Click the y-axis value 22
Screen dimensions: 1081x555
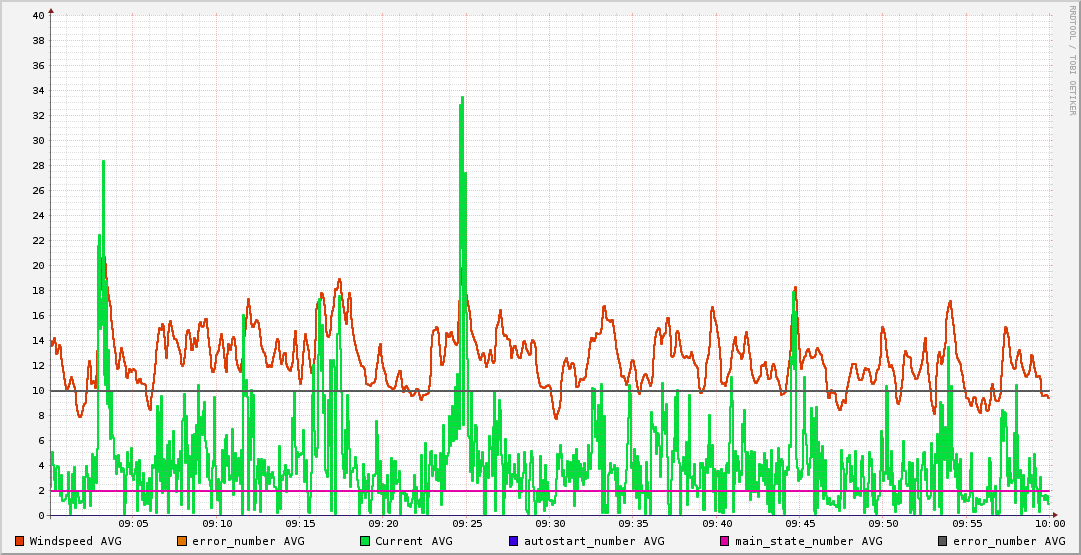click(39, 241)
